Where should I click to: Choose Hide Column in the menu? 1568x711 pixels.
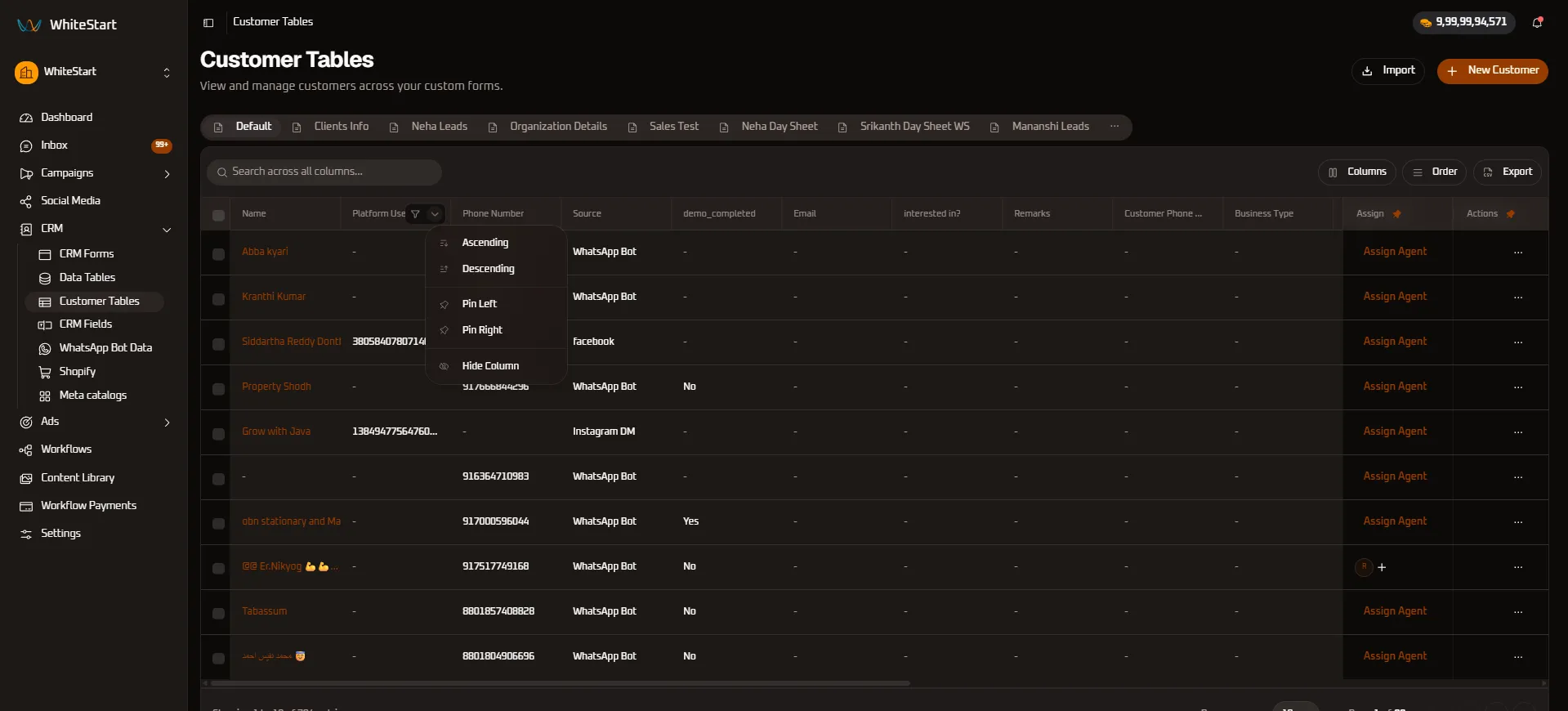(x=496, y=366)
